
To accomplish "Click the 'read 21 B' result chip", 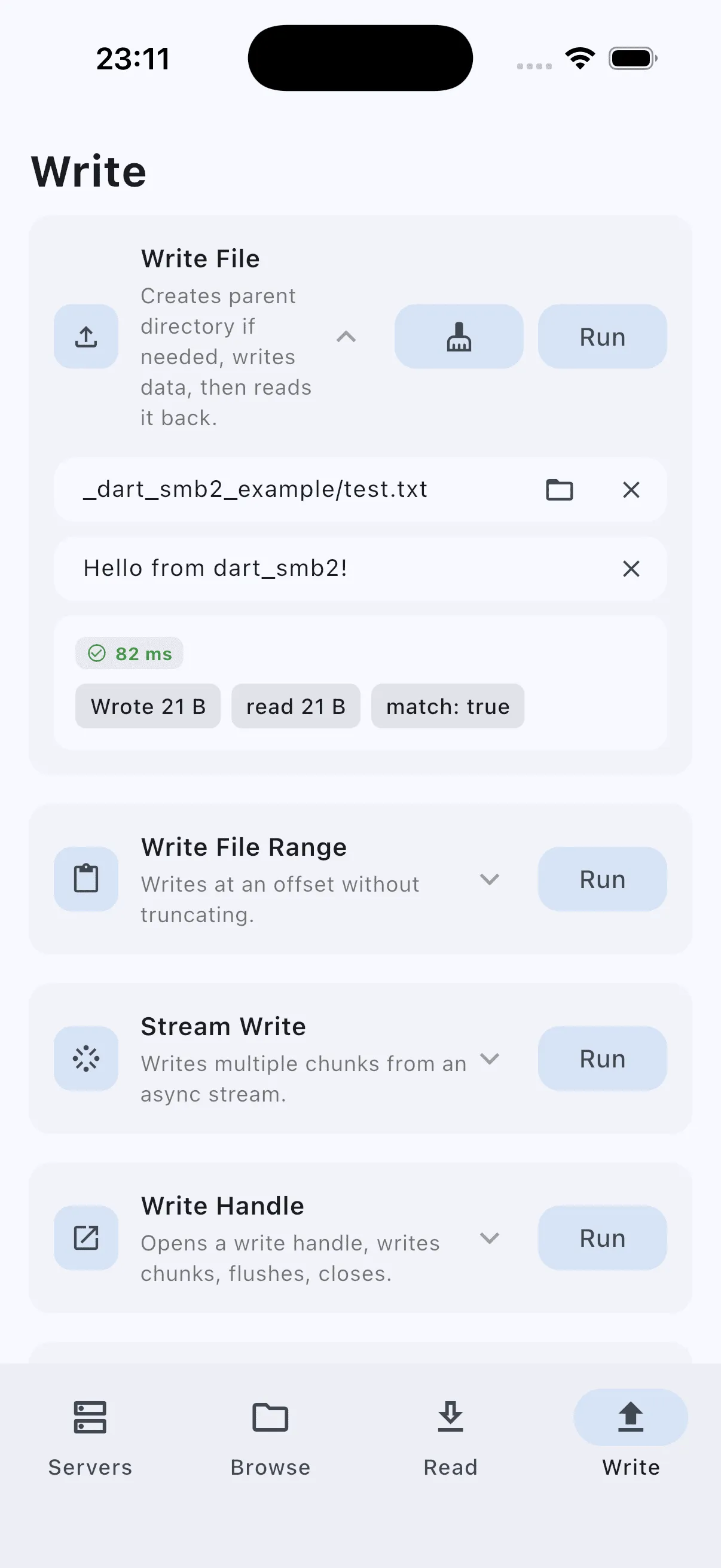I will (x=296, y=706).
